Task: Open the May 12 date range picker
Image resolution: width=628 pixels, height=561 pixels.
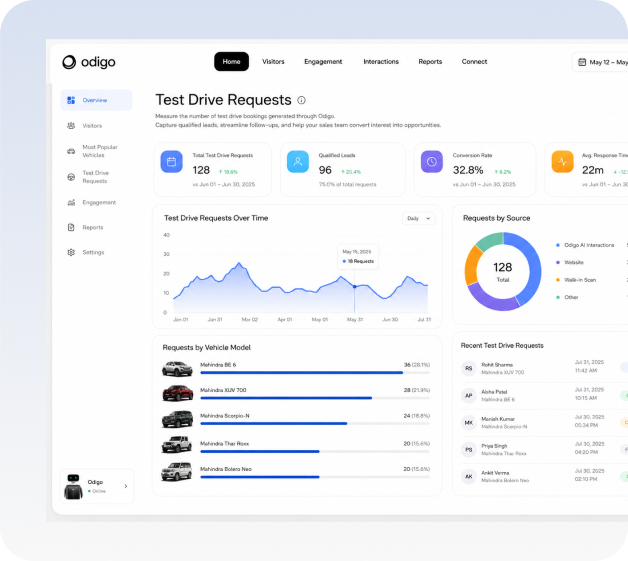Action: [601, 62]
